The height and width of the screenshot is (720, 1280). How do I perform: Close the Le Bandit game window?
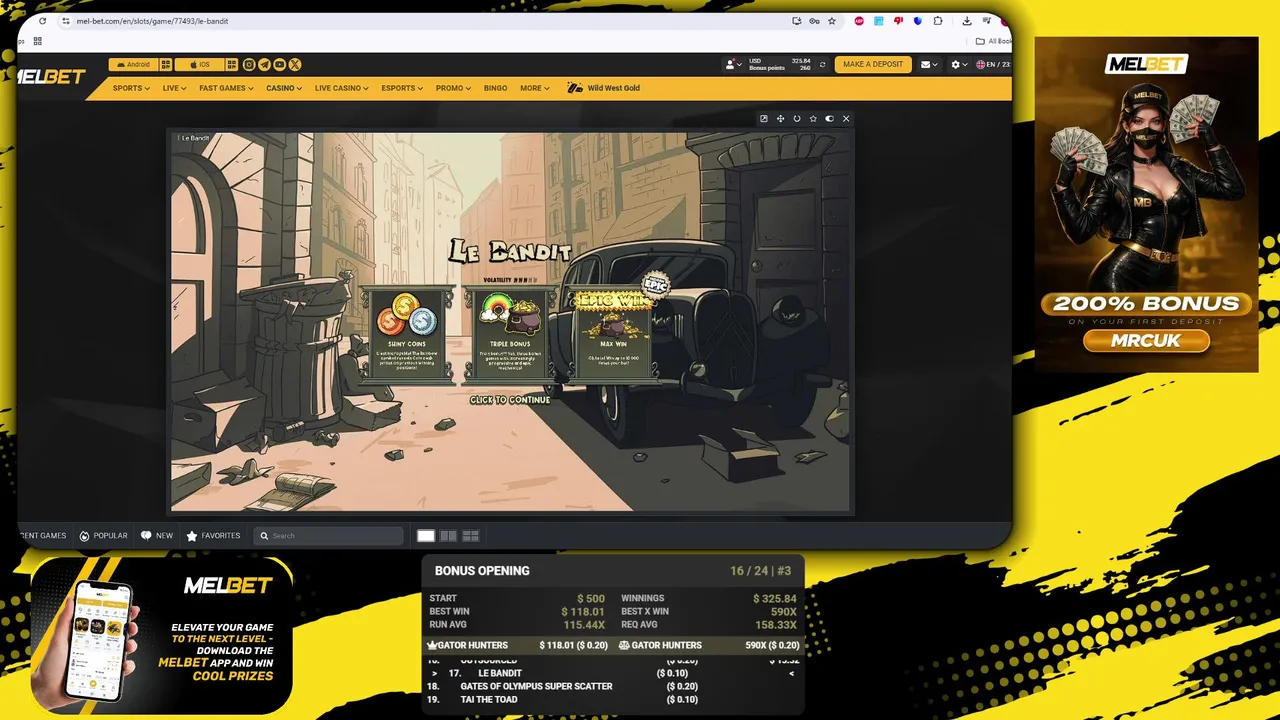[x=846, y=118]
